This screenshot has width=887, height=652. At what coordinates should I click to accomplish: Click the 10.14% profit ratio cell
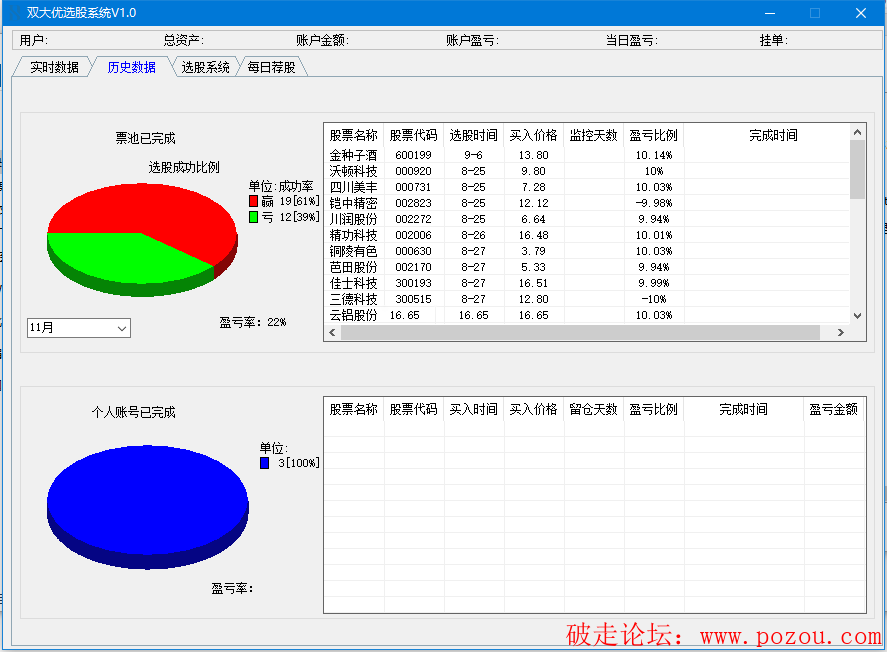[x=653, y=155]
